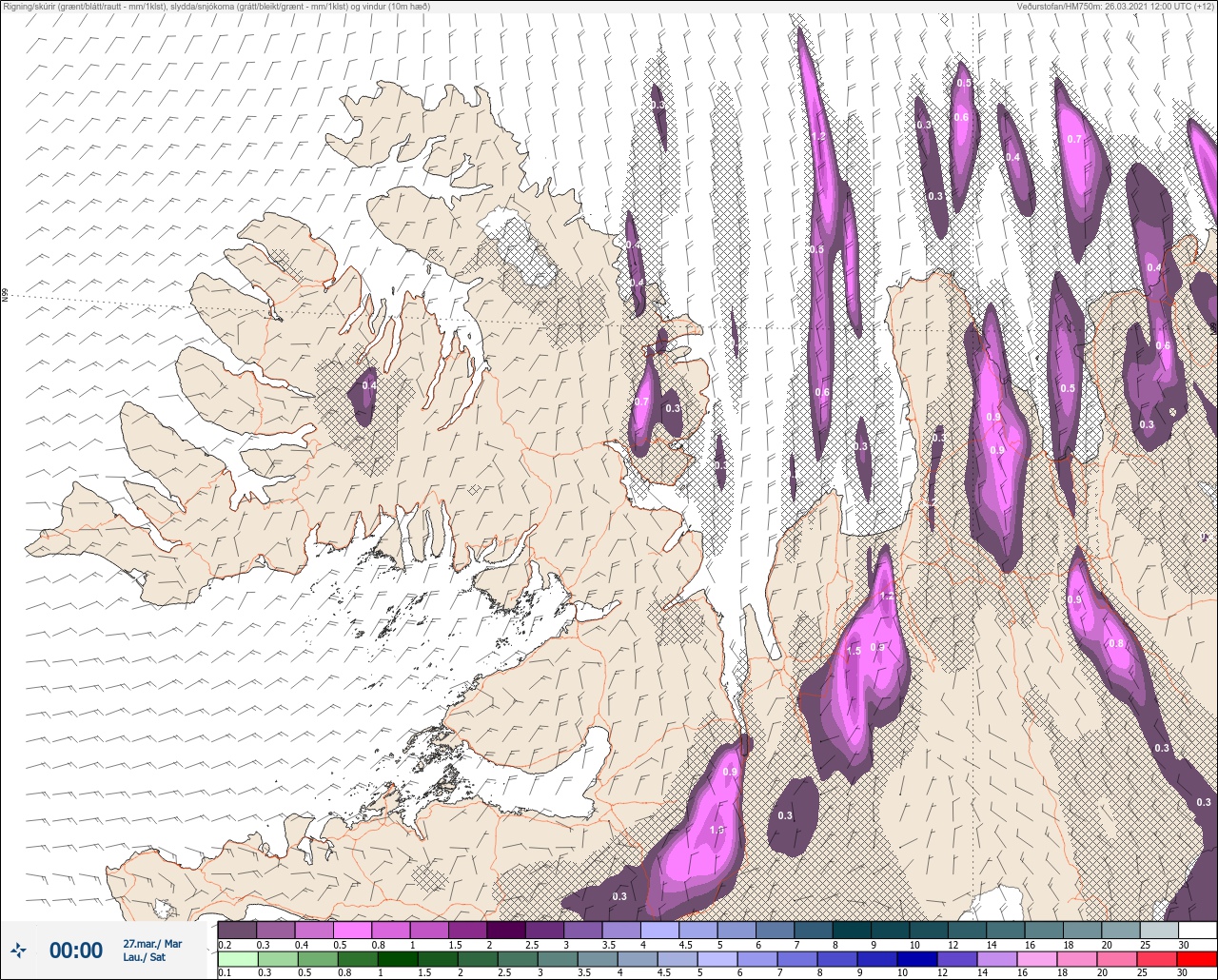Select the dark green lower legend swatch at 1
1218x980 pixels.
[x=397, y=958]
